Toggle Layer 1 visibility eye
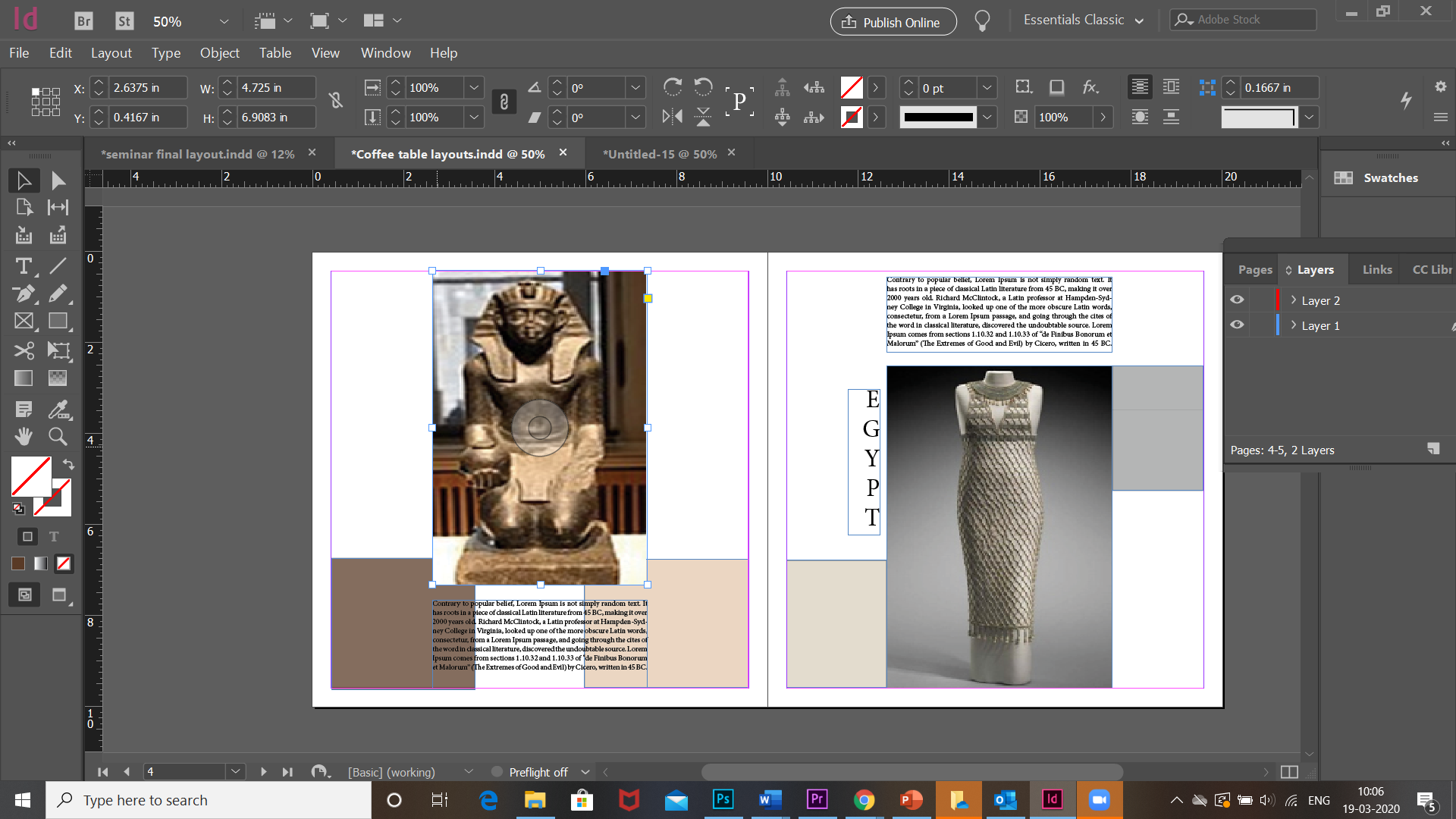This screenshot has height=819, width=1456. pyautogui.click(x=1237, y=325)
